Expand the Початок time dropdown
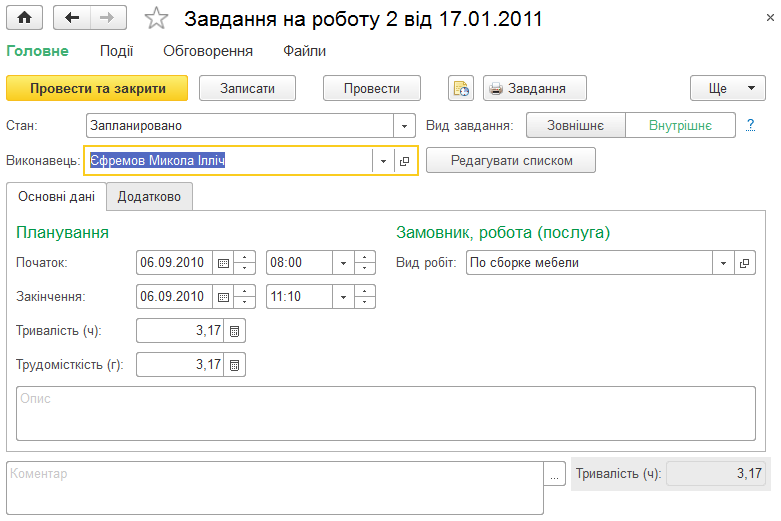 (x=343, y=263)
